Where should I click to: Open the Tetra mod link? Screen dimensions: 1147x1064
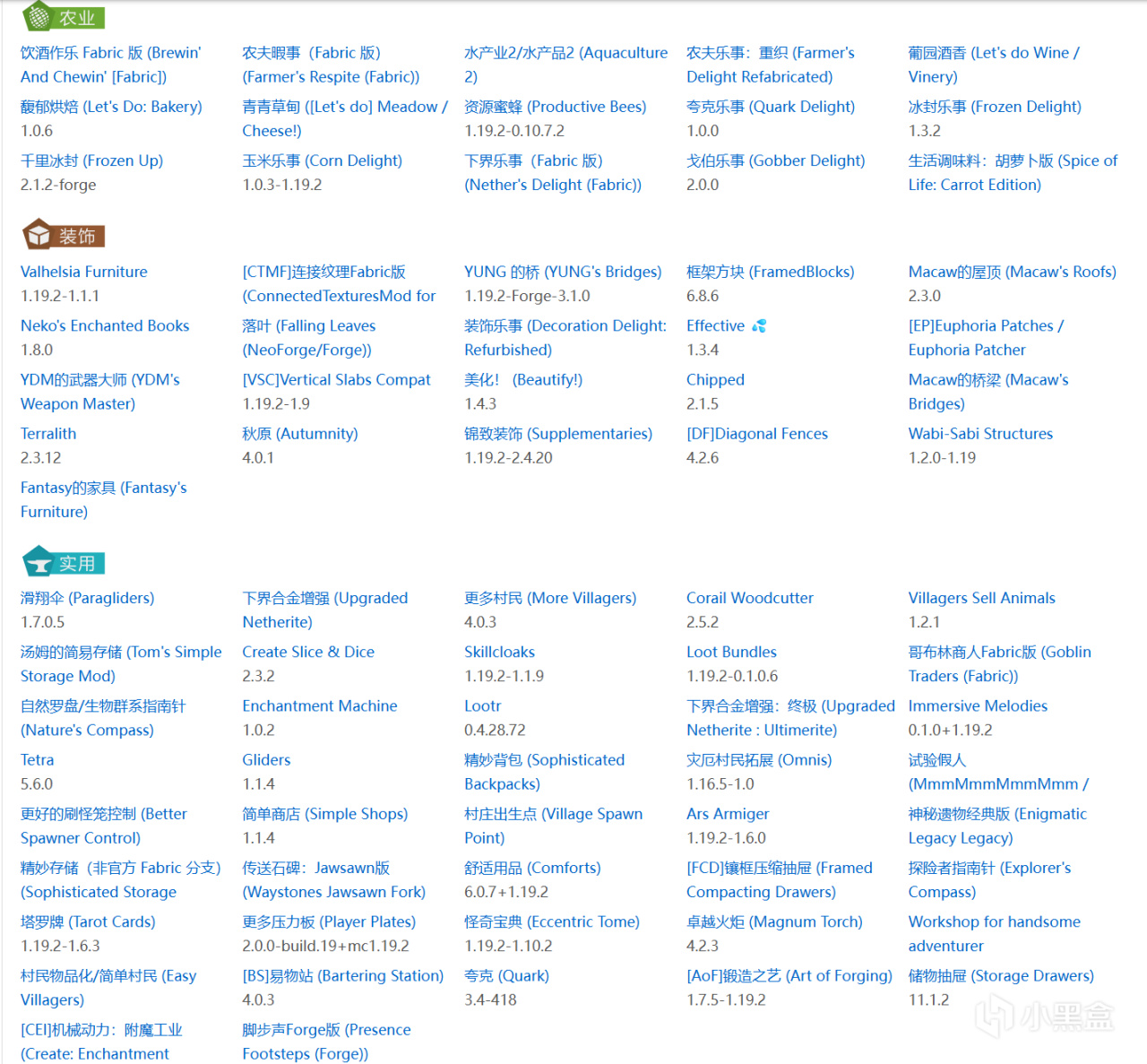(x=37, y=759)
